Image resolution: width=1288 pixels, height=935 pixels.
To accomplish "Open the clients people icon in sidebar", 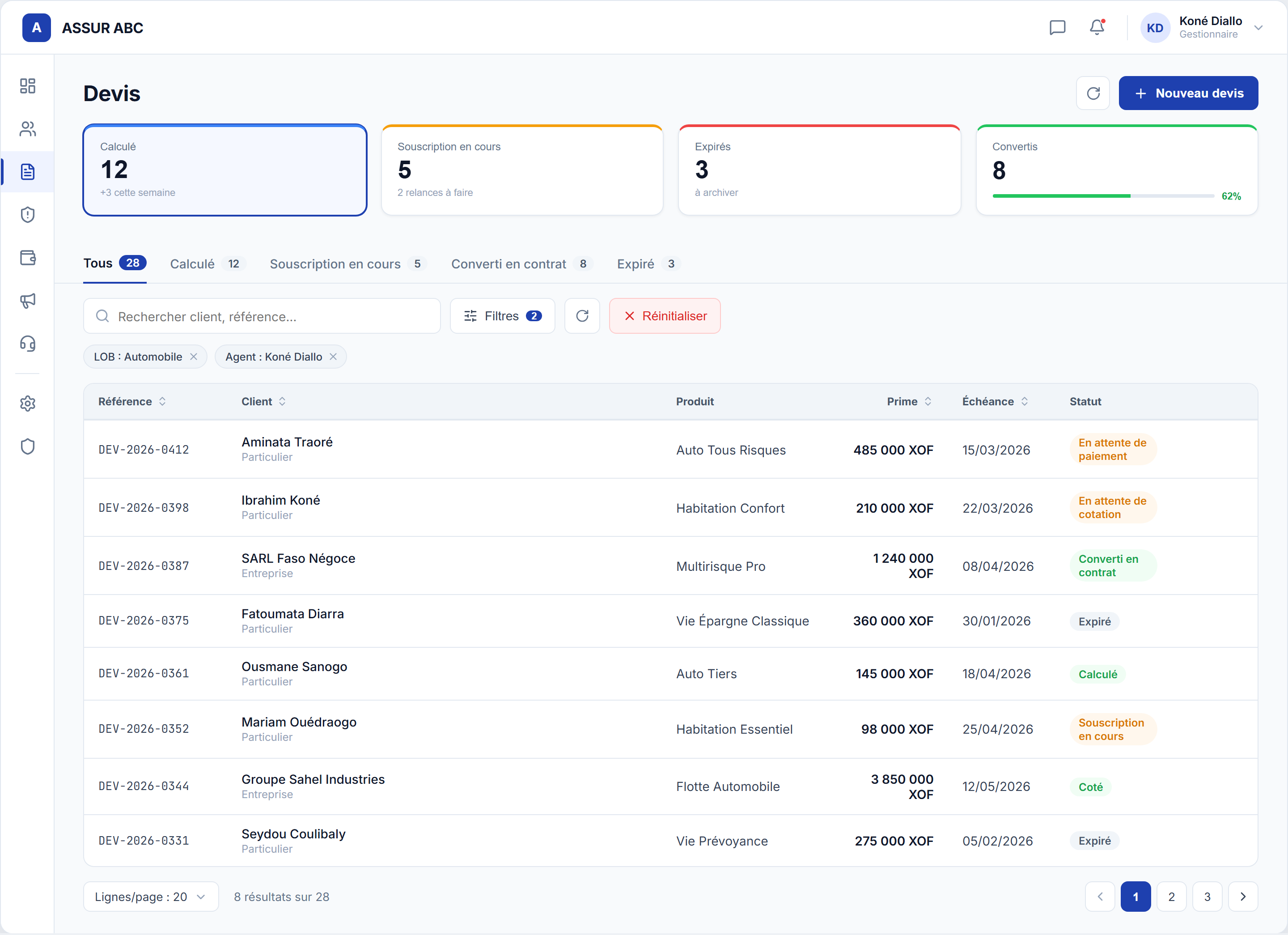I will coord(27,129).
